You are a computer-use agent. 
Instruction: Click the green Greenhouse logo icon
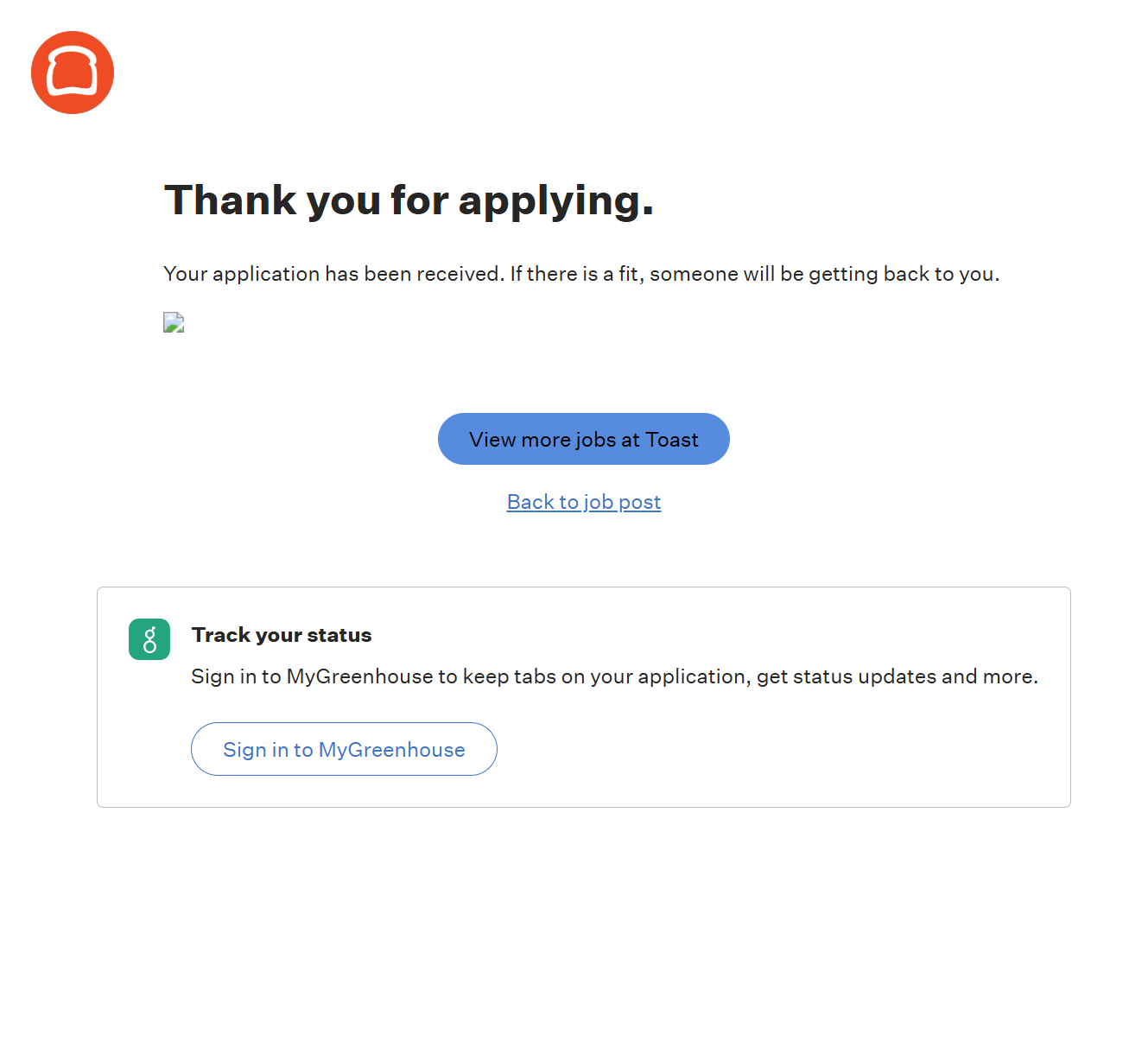point(149,639)
